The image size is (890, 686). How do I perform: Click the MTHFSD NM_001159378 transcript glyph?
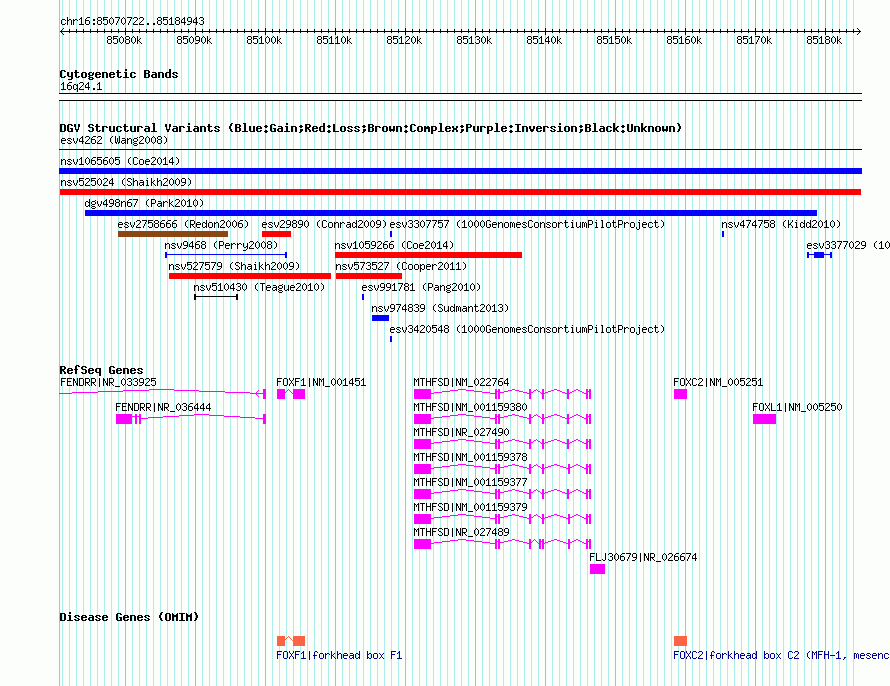(503, 469)
